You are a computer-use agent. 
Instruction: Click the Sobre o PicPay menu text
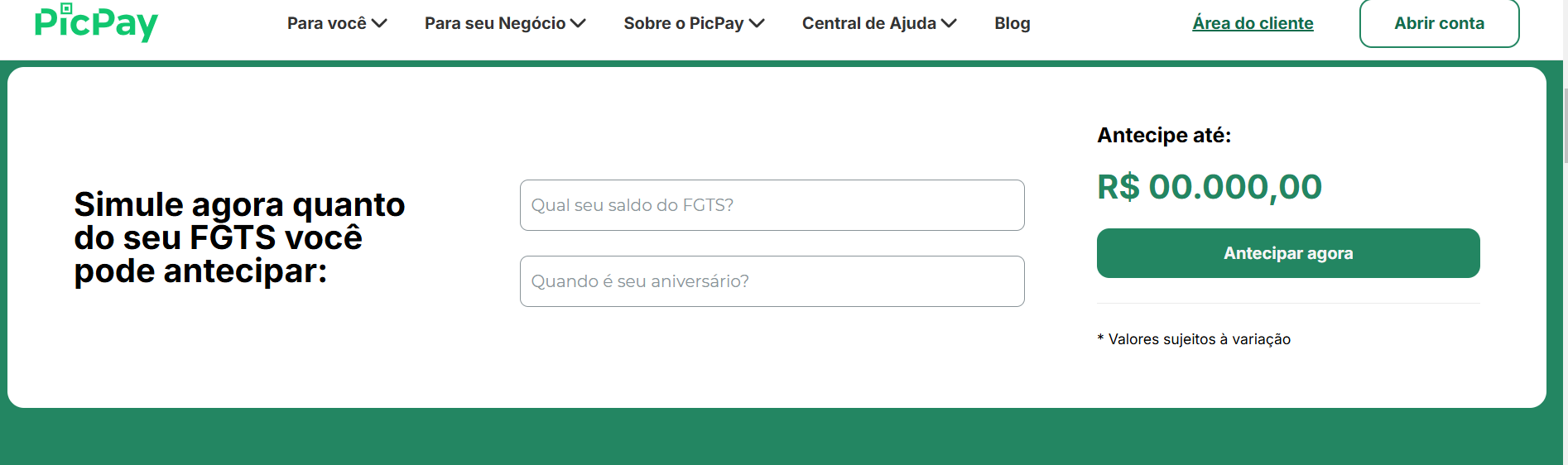(x=683, y=23)
